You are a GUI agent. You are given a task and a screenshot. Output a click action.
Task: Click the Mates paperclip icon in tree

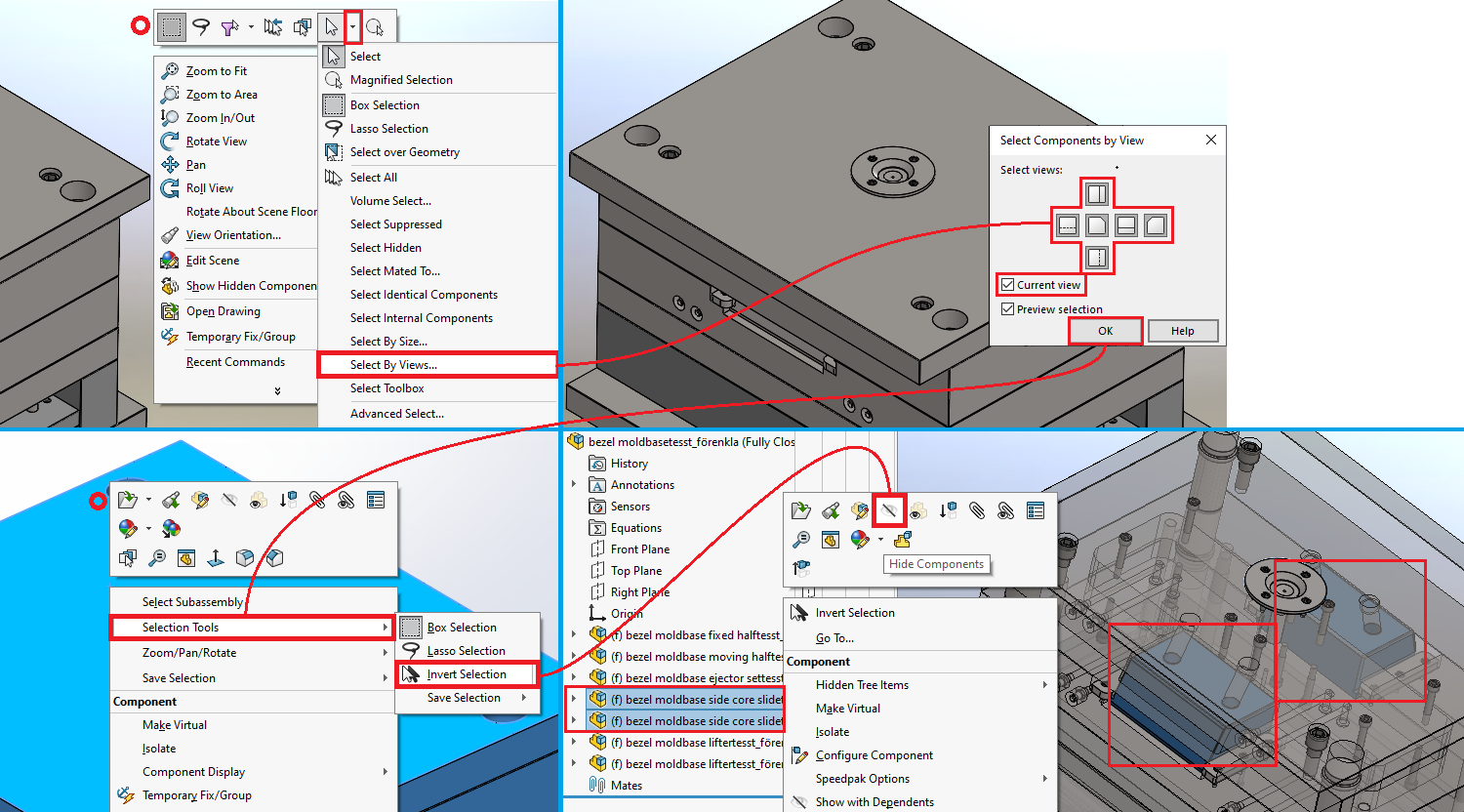tap(598, 786)
